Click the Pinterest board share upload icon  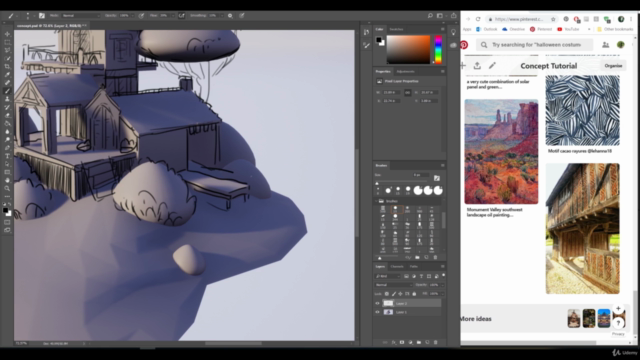(x=477, y=66)
